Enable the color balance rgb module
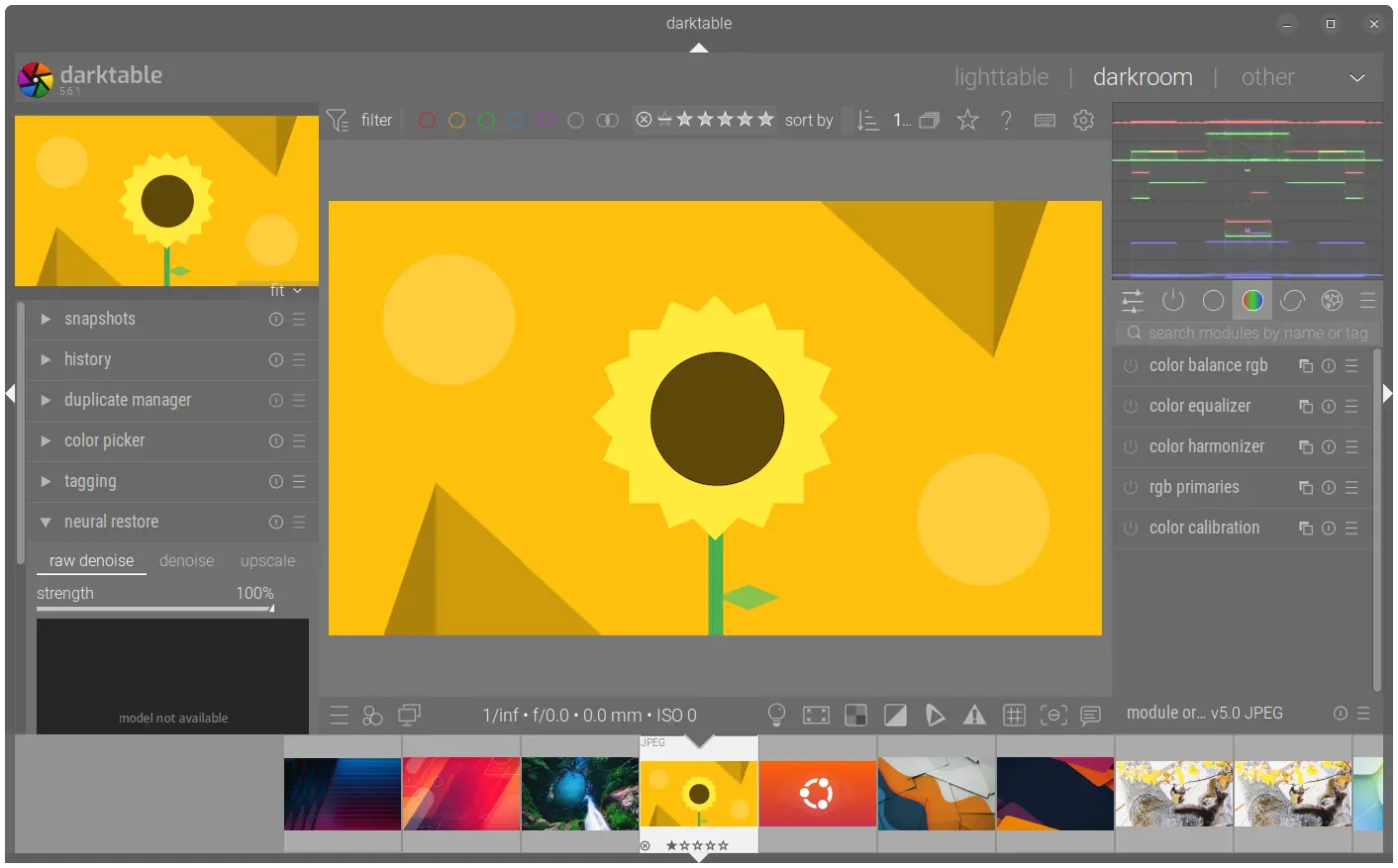Viewport: 1398px width, 868px height. point(1131,365)
